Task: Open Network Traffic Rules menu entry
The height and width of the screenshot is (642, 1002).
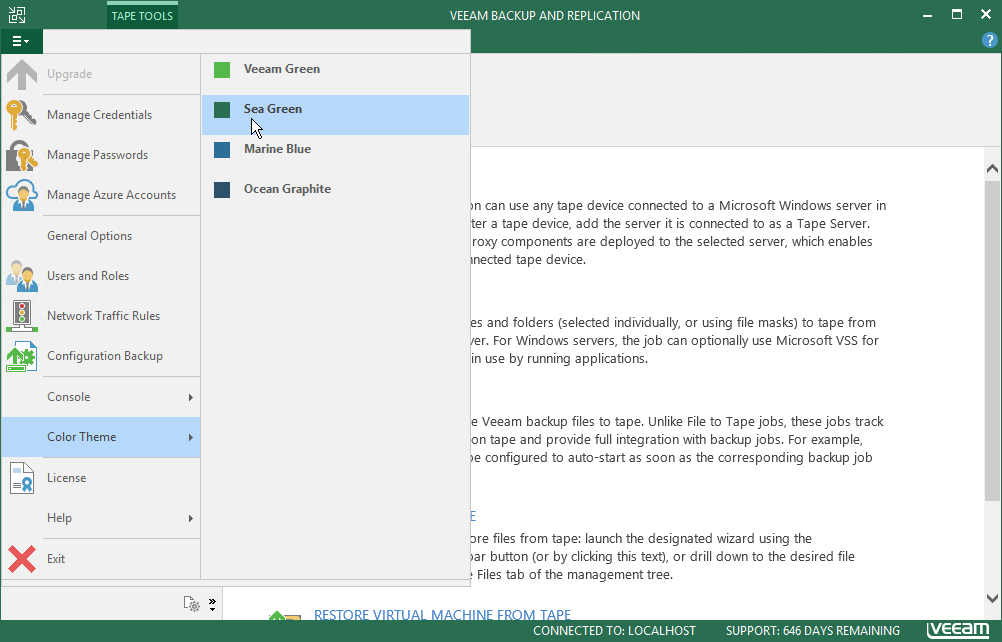Action: pyautogui.click(x=101, y=316)
